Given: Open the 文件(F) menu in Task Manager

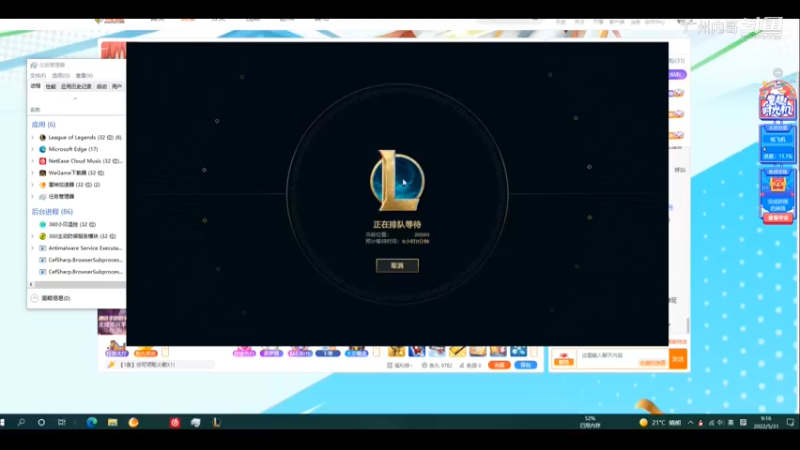Looking at the screenshot, I should coord(38,76).
